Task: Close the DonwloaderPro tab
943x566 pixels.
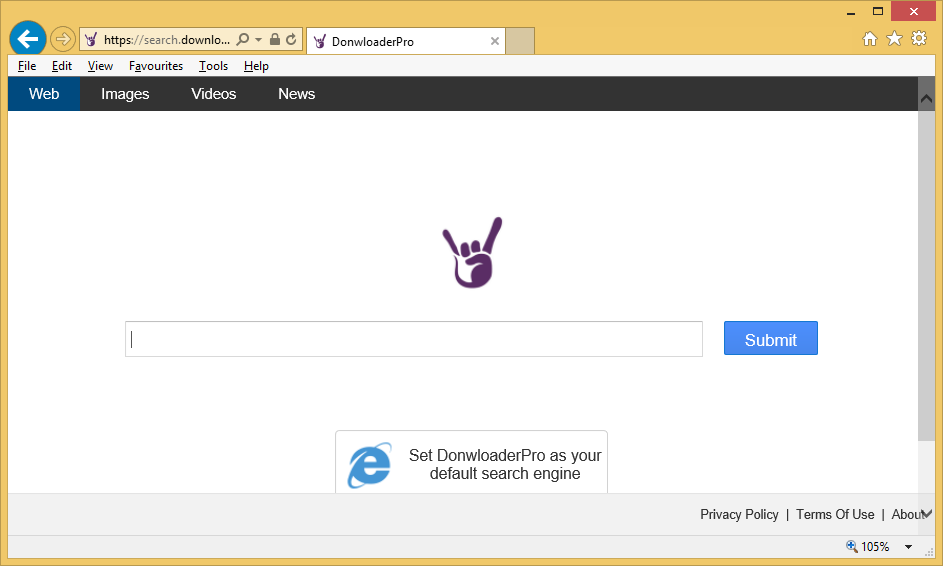Action: point(495,41)
